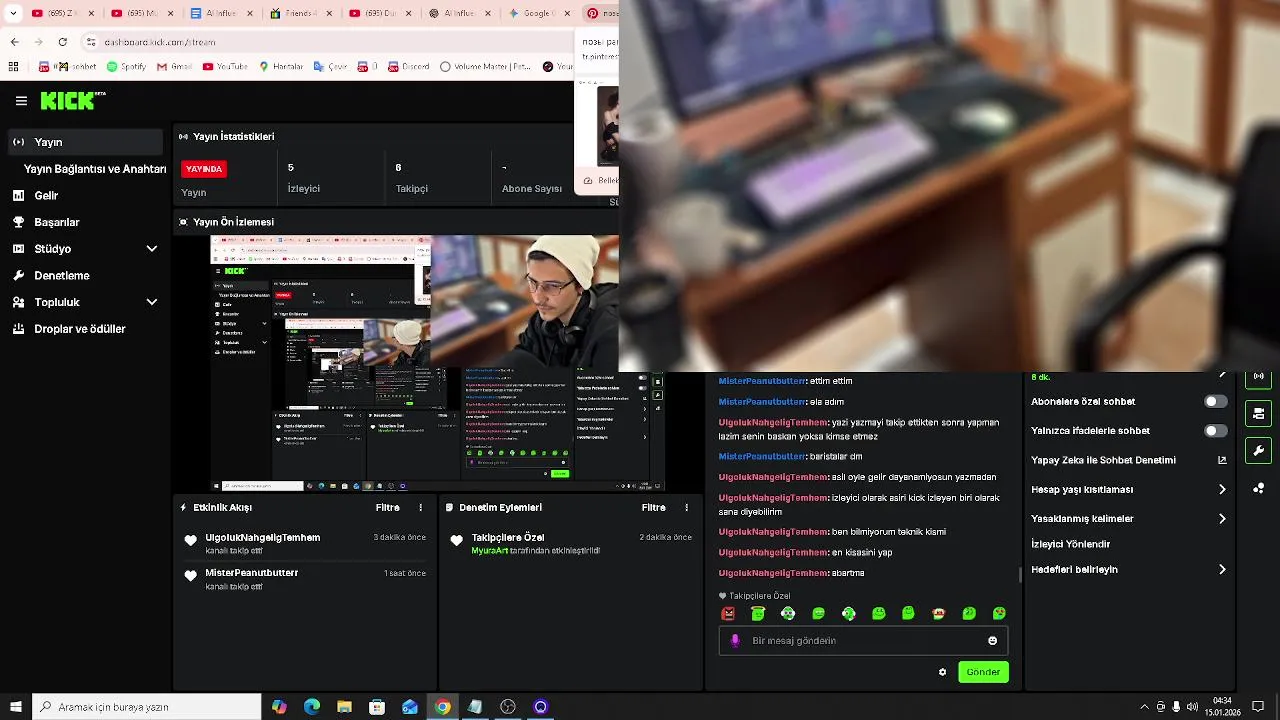Open File Explorer from taskbar
The image size is (1280, 720).
(344, 707)
